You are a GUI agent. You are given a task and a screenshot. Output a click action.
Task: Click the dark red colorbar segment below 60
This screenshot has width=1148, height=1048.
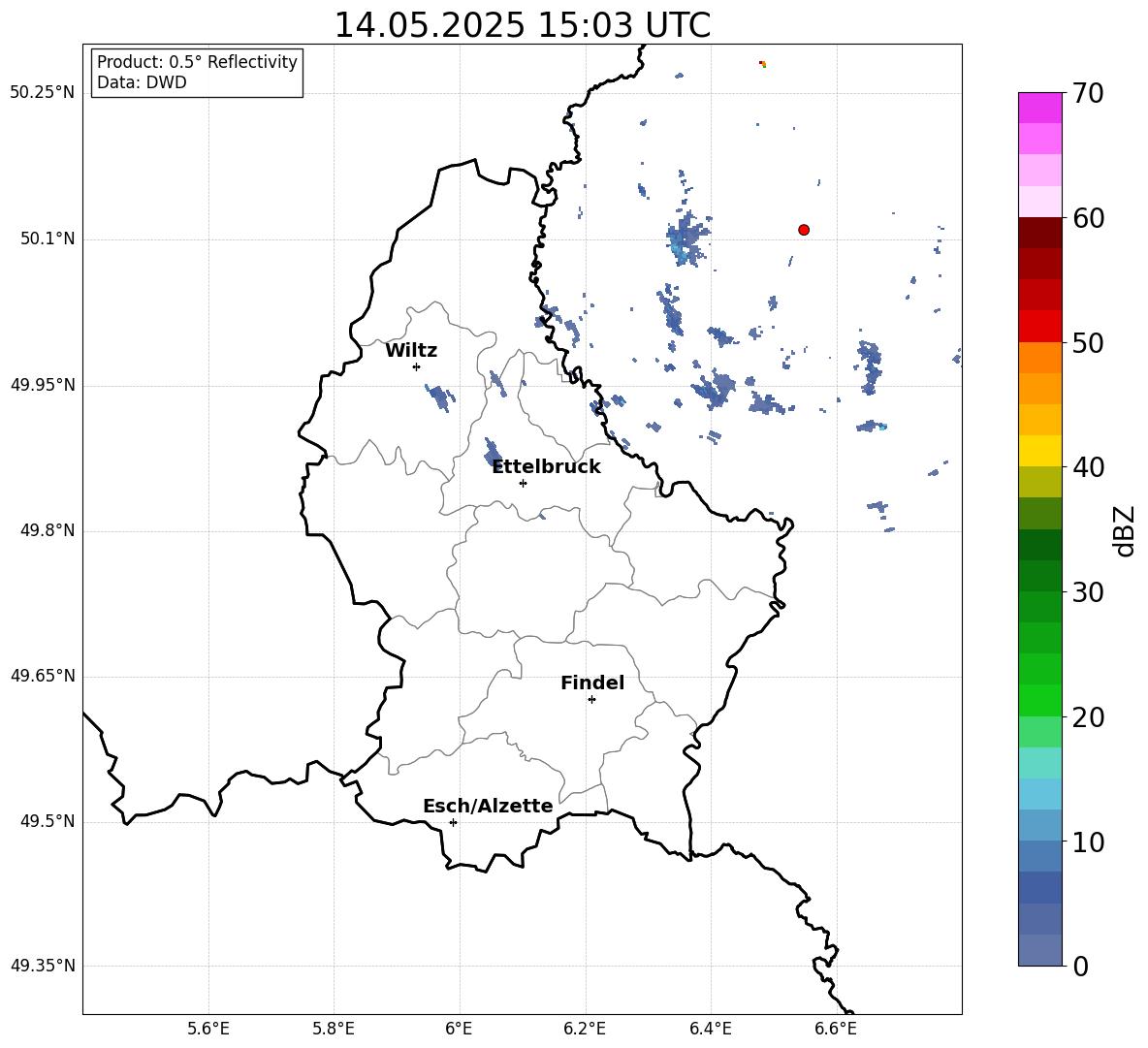[1039, 233]
